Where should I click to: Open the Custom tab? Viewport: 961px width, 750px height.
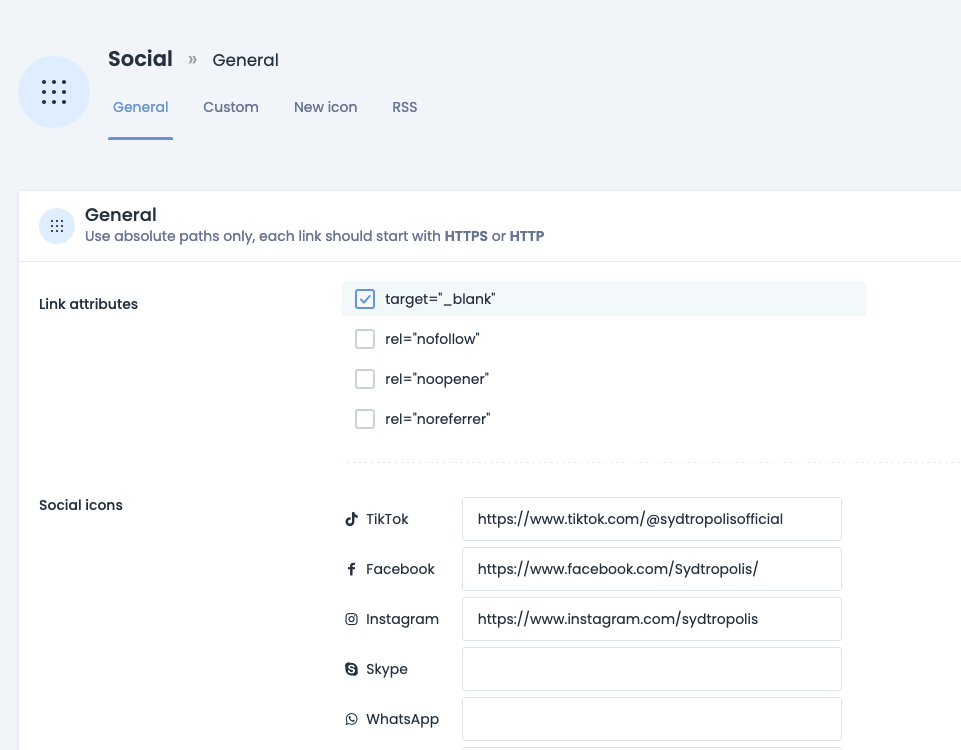point(230,107)
